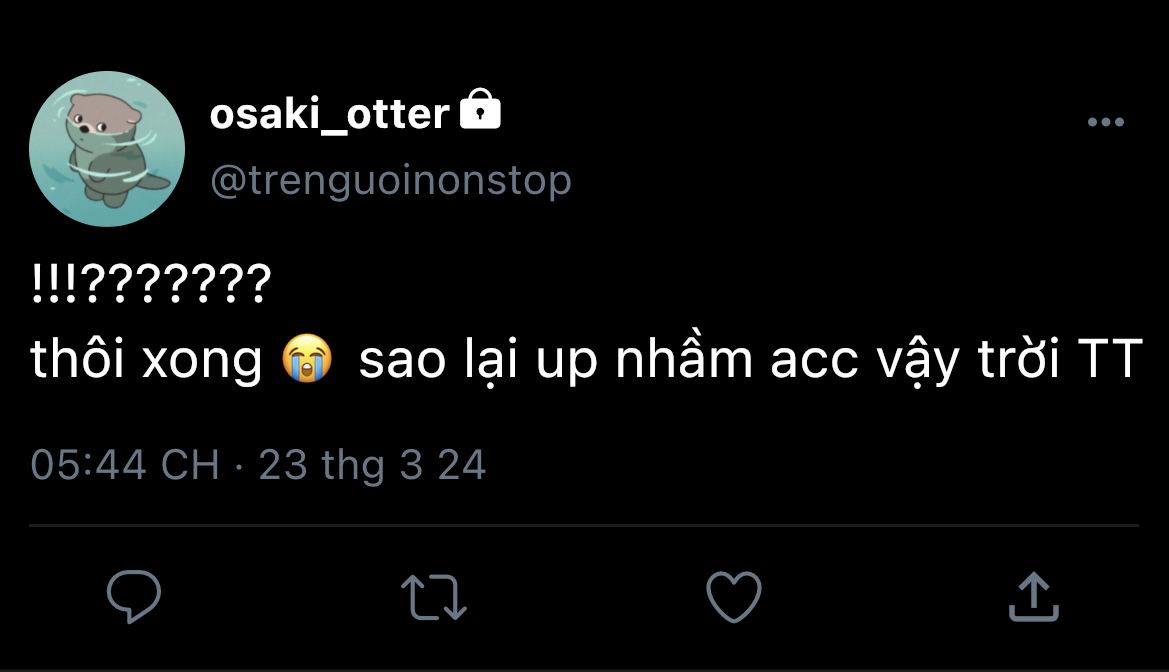Click the word "nhầm" in the tweet
Screen dimensions: 1169x672
pyautogui.click(x=683, y=361)
